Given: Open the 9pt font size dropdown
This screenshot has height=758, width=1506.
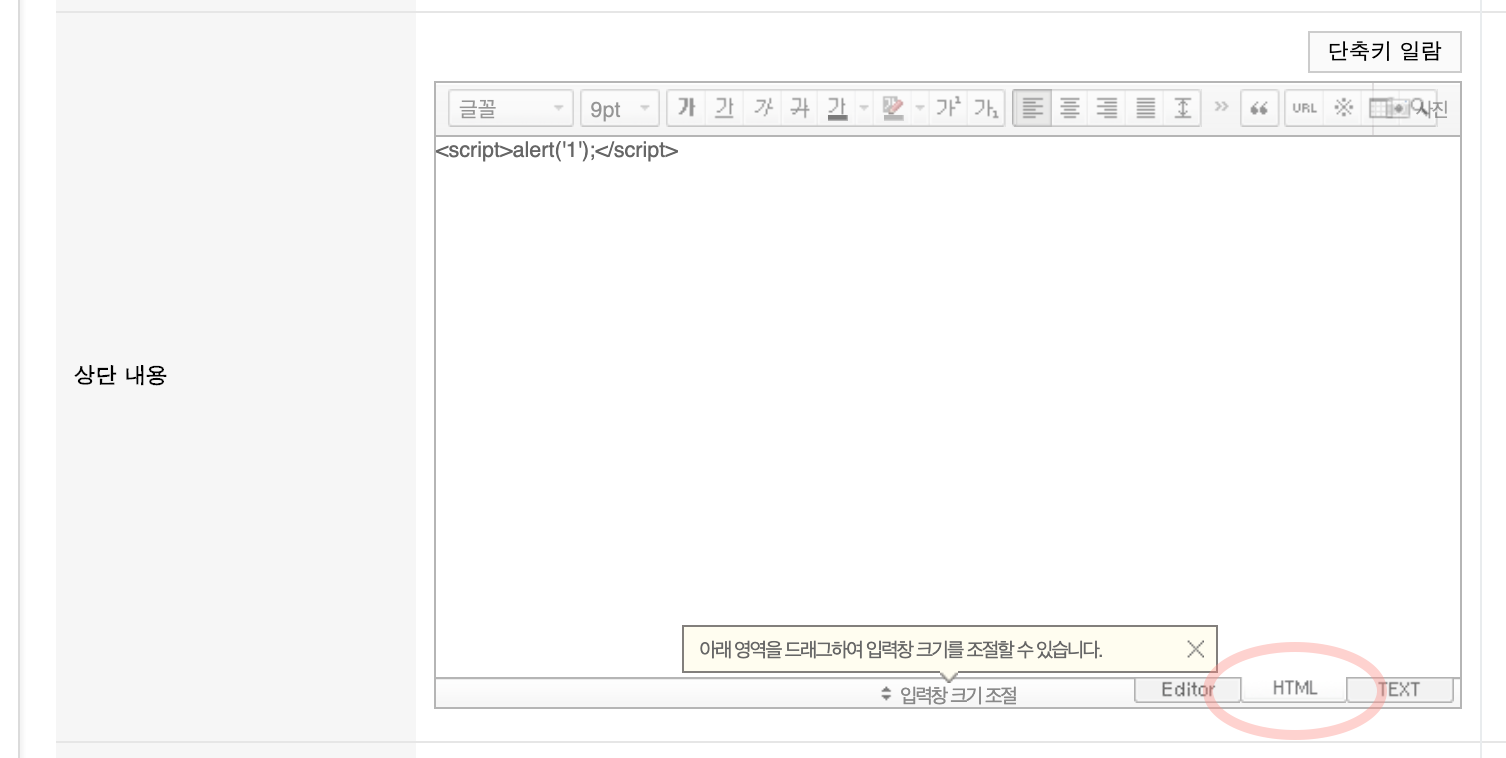Looking at the screenshot, I should coord(619,109).
